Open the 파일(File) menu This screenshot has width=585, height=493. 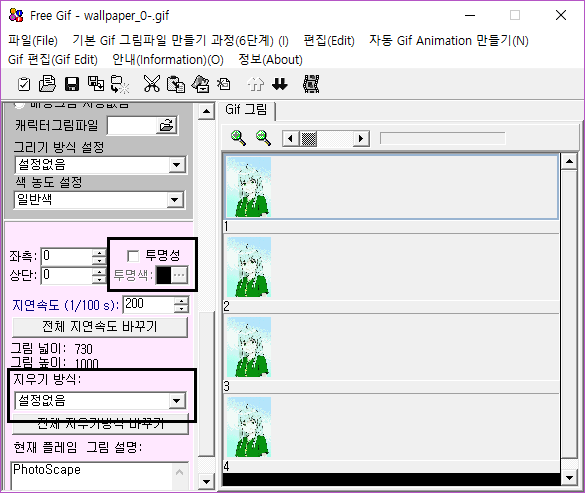33,40
